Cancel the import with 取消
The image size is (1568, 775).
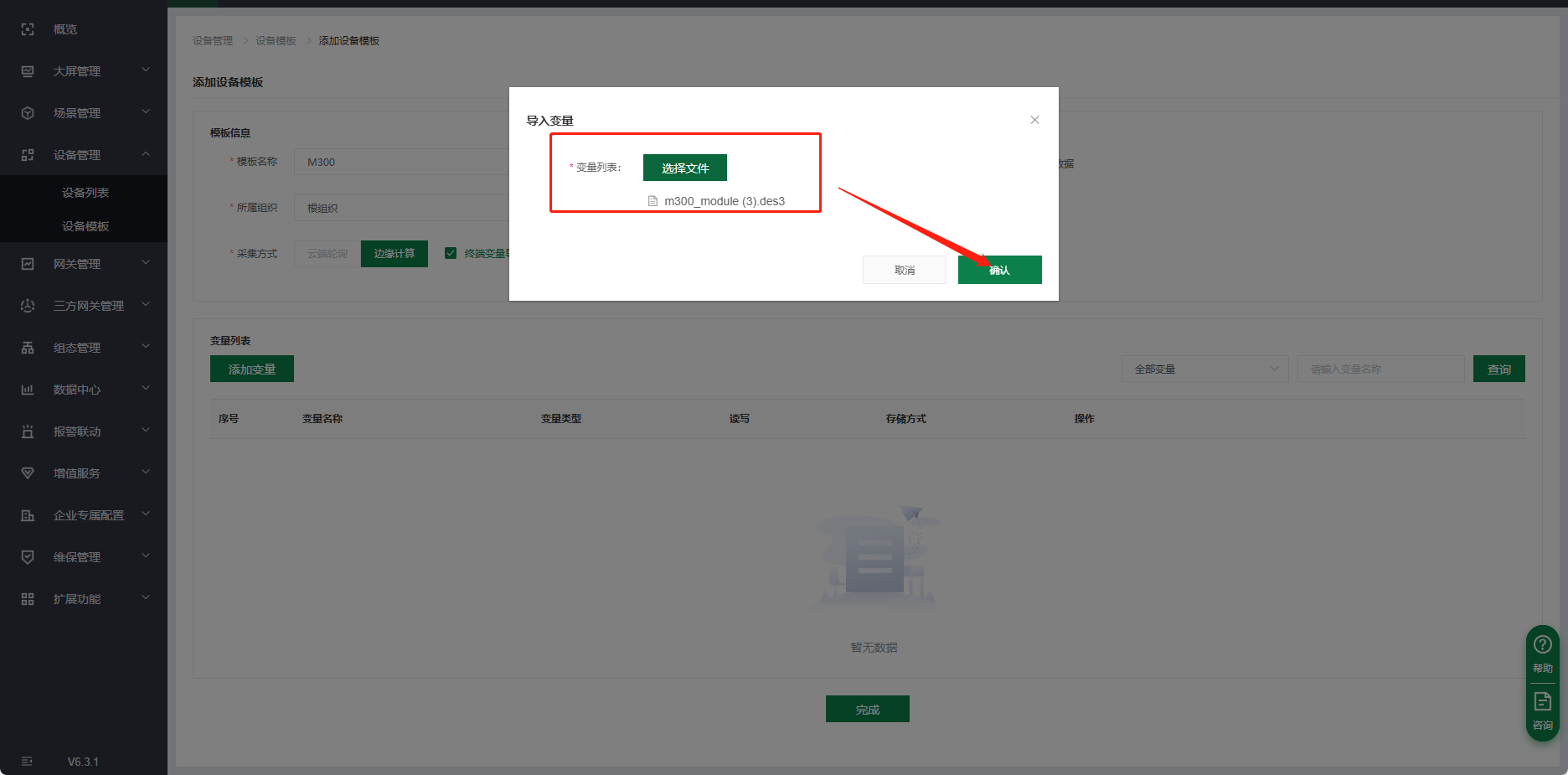tap(905, 270)
